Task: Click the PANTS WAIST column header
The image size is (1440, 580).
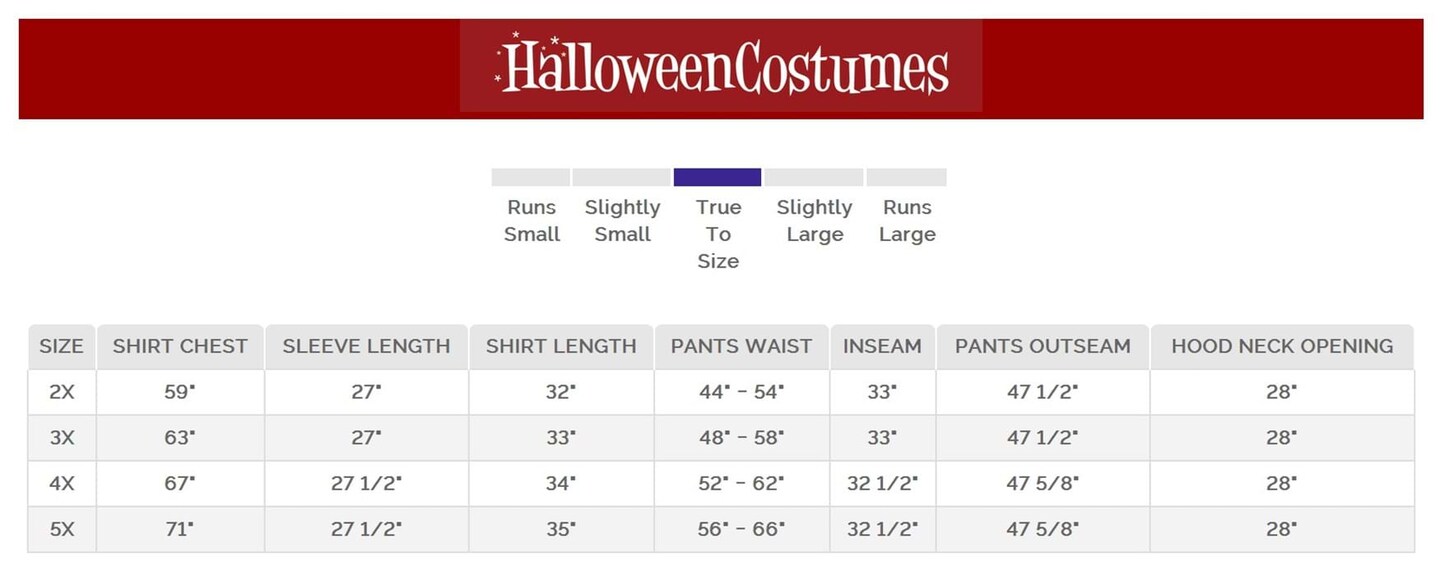Action: coord(741,346)
